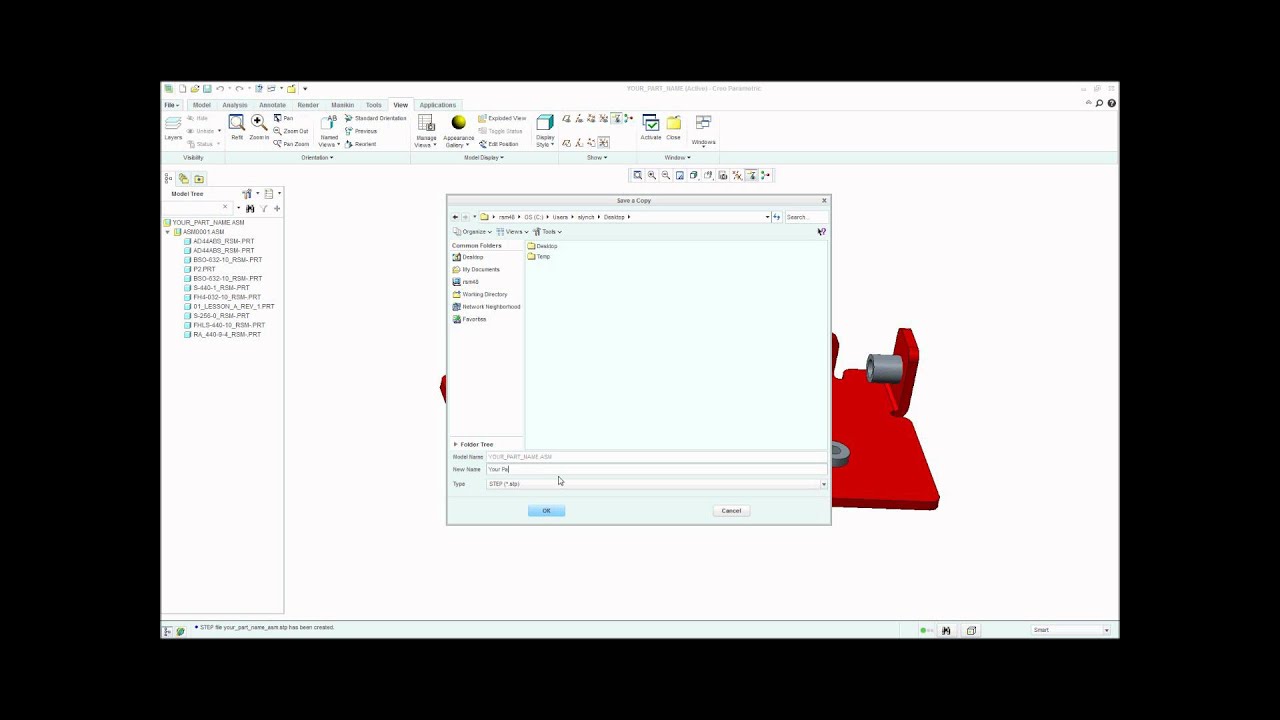
Task: Click the Search box in Save a Copy dialog
Action: [x=805, y=217]
